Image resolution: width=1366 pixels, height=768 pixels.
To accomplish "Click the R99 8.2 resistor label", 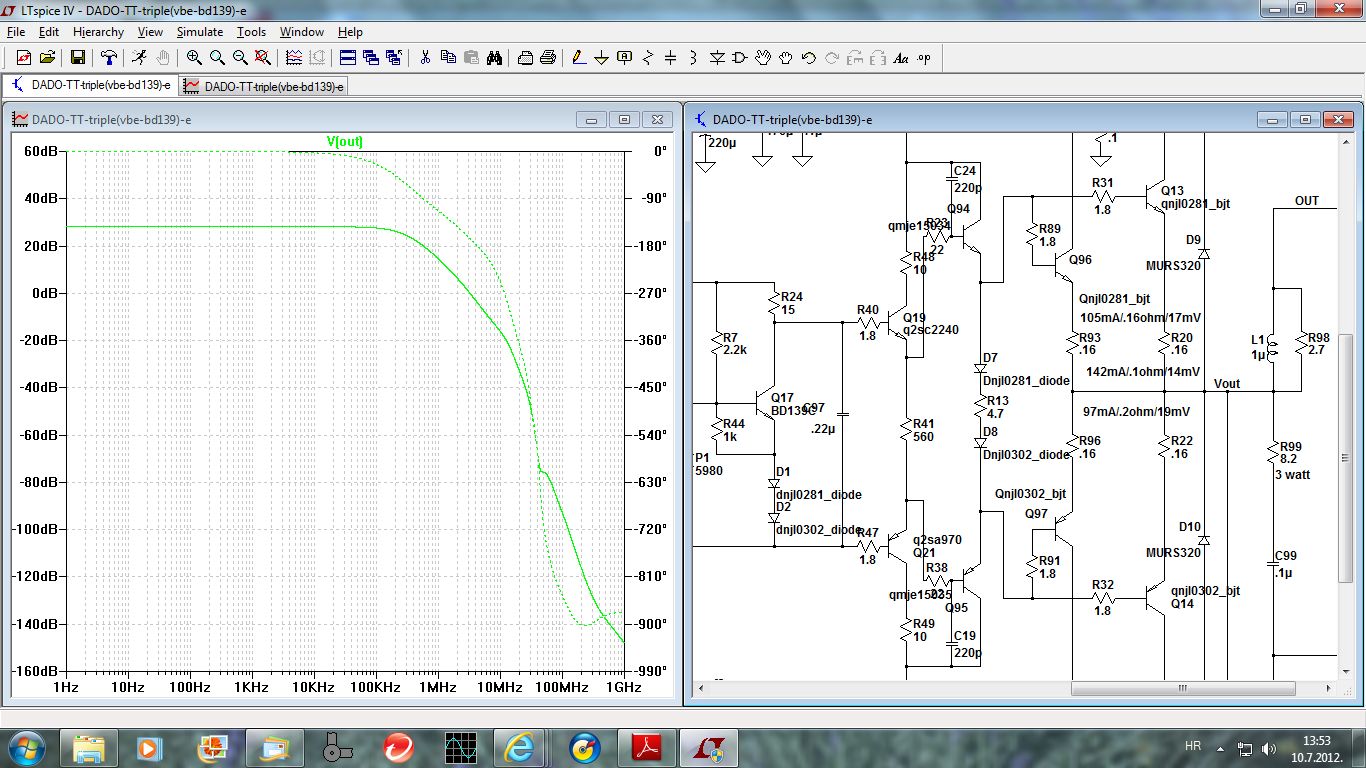I will tap(1291, 453).
